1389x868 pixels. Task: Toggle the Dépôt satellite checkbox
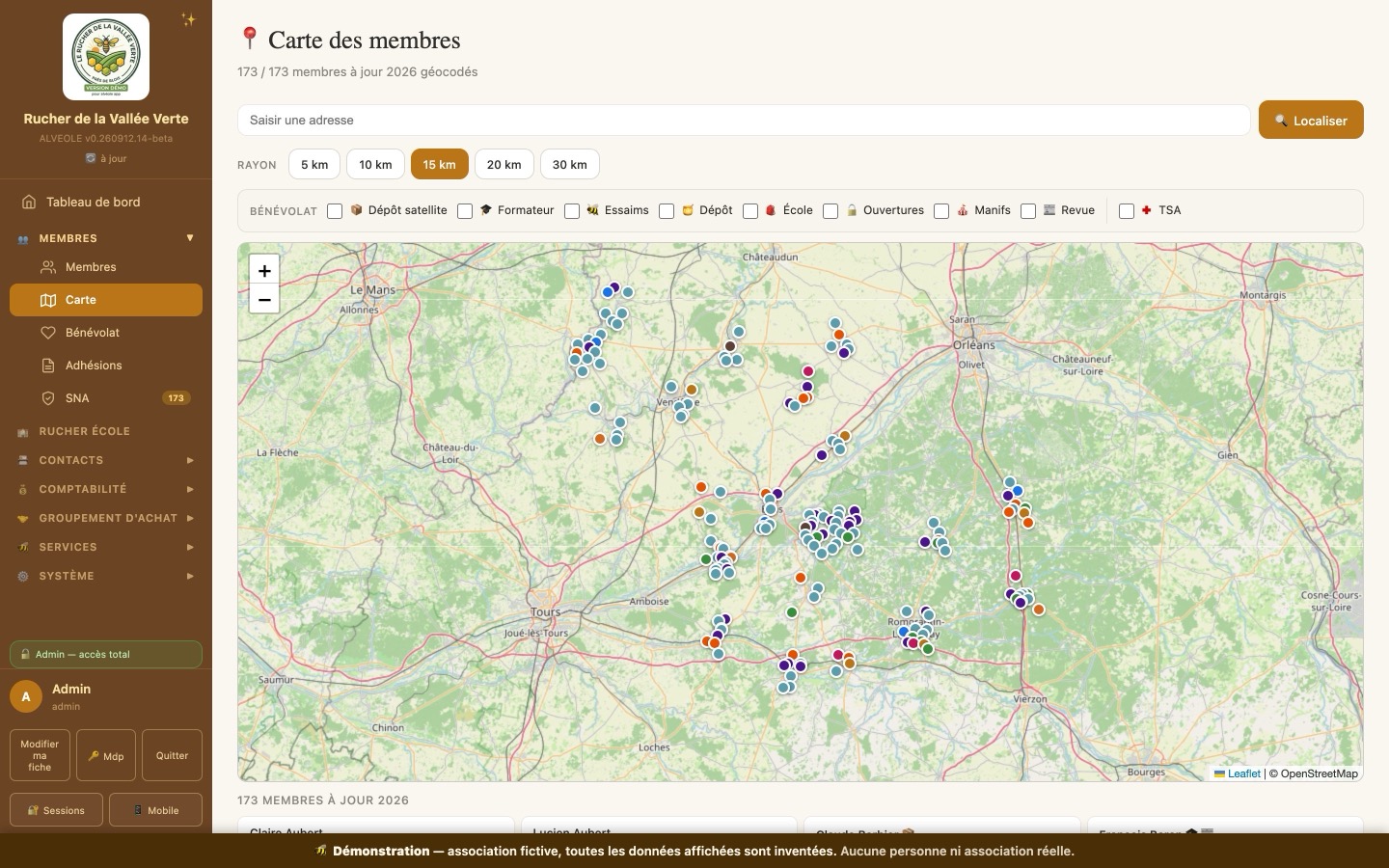[335, 211]
